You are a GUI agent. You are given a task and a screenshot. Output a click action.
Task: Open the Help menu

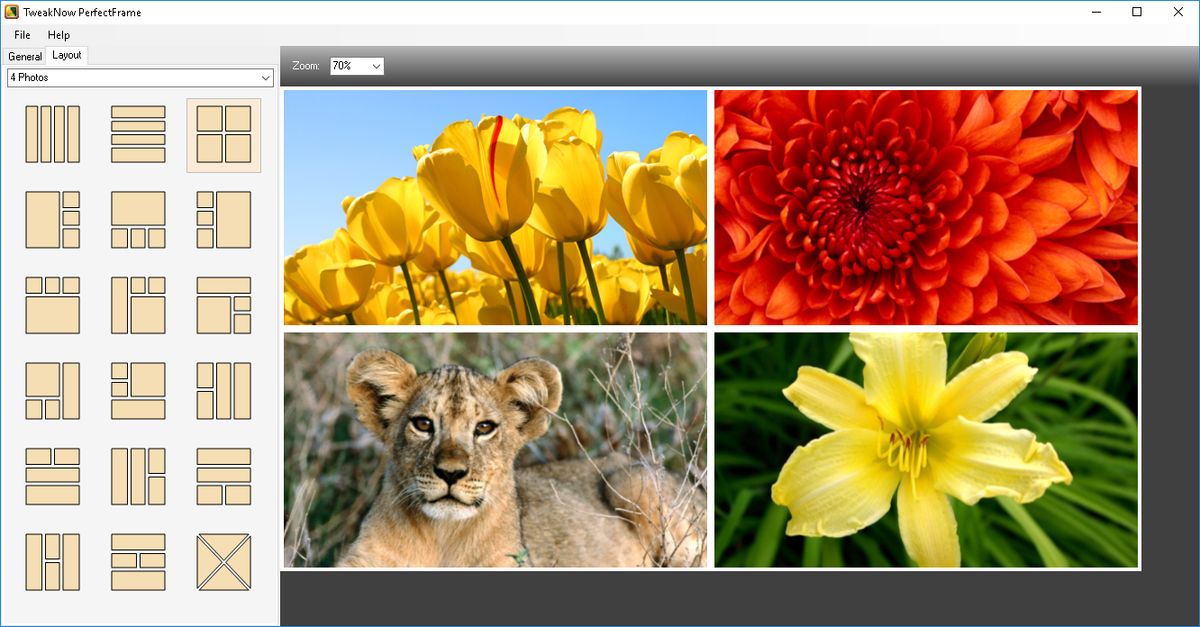(x=58, y=34)
